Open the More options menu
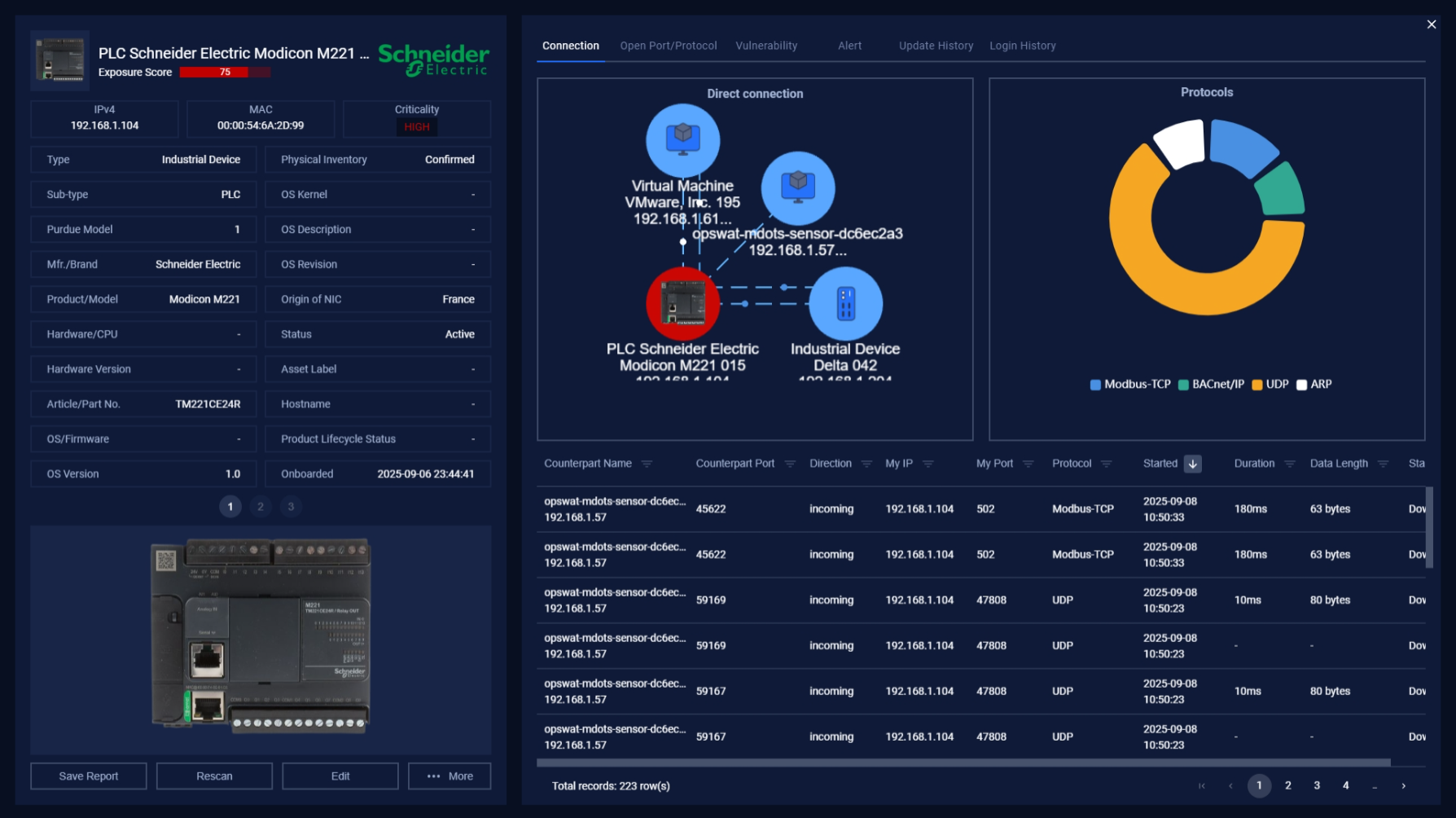This screenshot has height=818, width=1456. pos(450,776)
